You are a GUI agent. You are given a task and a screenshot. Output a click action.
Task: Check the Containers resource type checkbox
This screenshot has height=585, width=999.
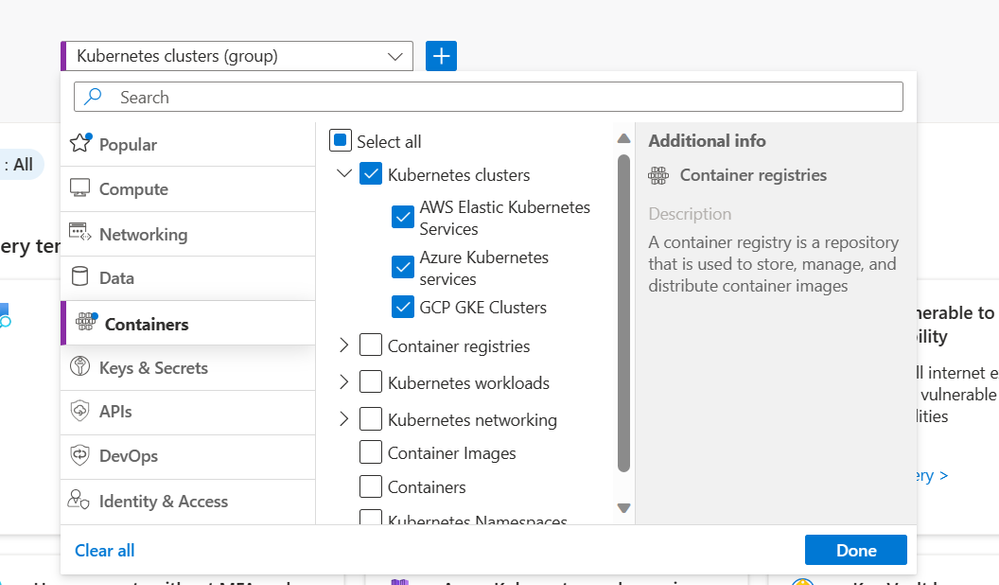371,486
